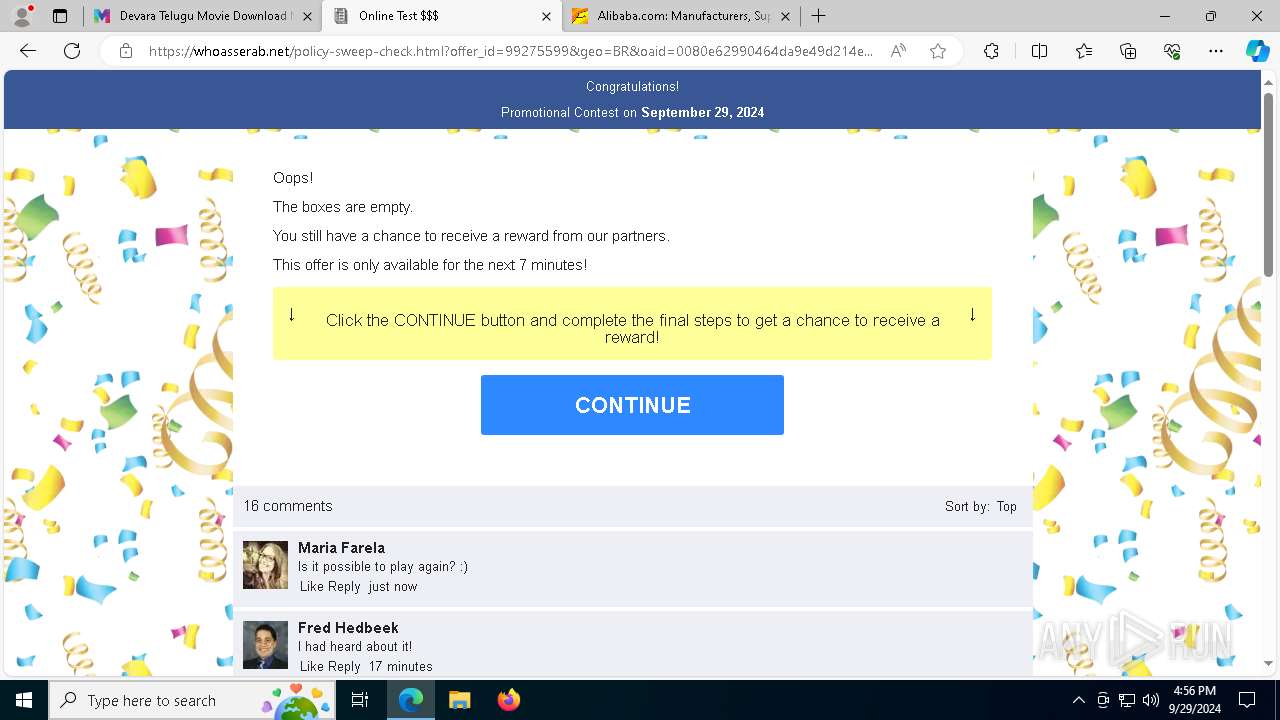Close the Online Test $$$ tab
1280x720 pixels.
pyautogui.click(x=546, y=16)
